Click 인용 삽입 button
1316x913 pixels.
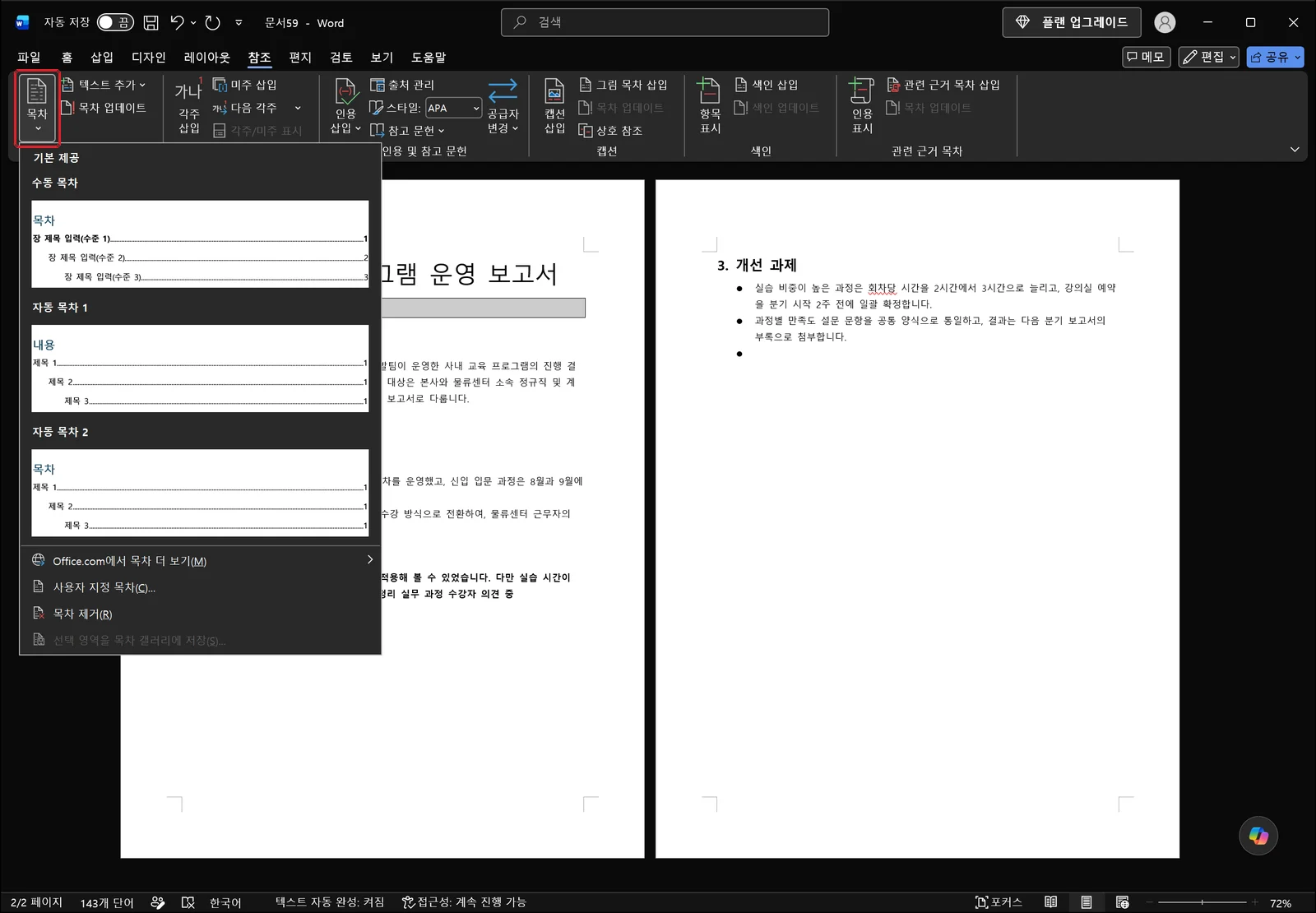345,108
